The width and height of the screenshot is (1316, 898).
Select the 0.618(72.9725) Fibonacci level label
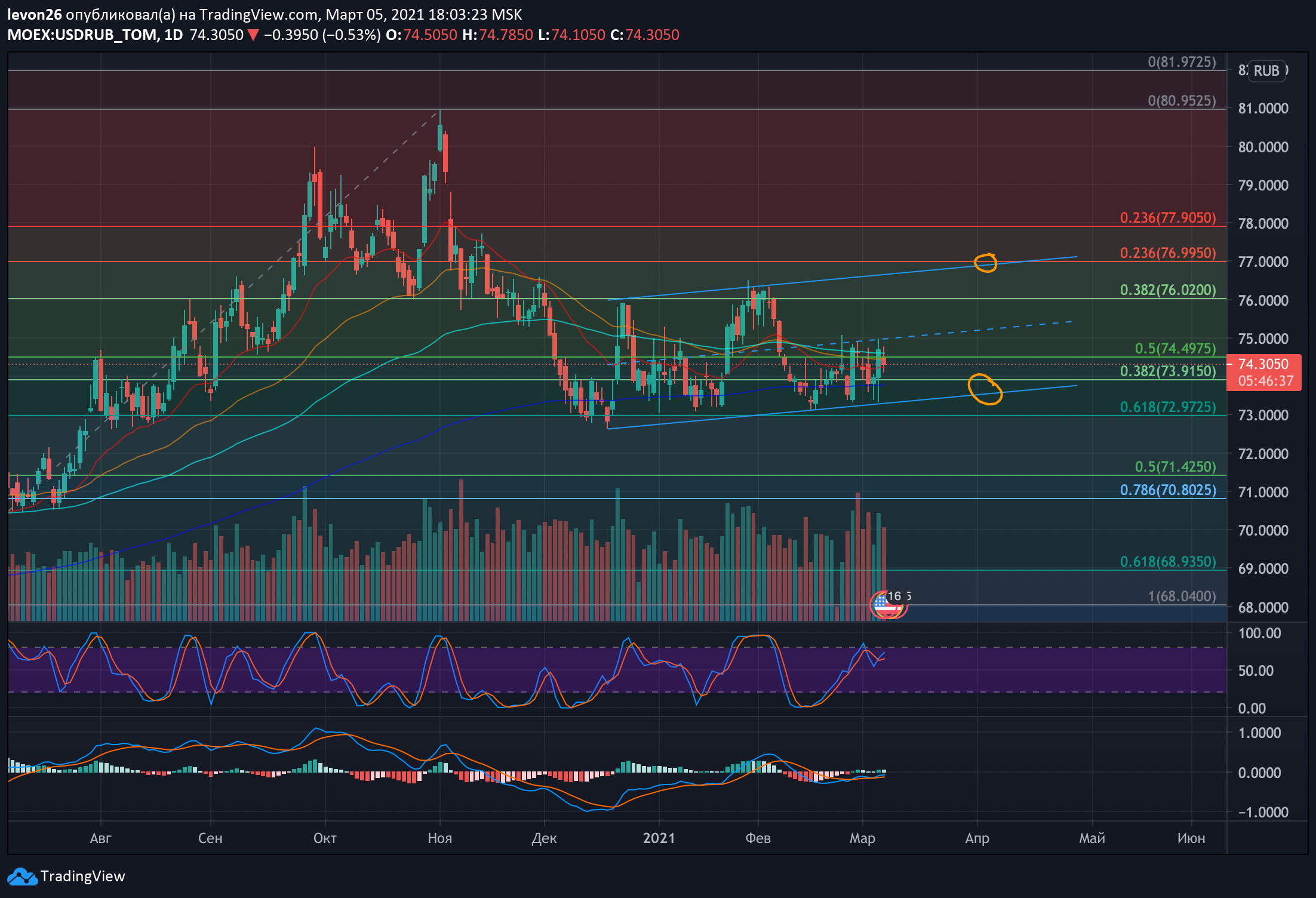(1167, 407)
